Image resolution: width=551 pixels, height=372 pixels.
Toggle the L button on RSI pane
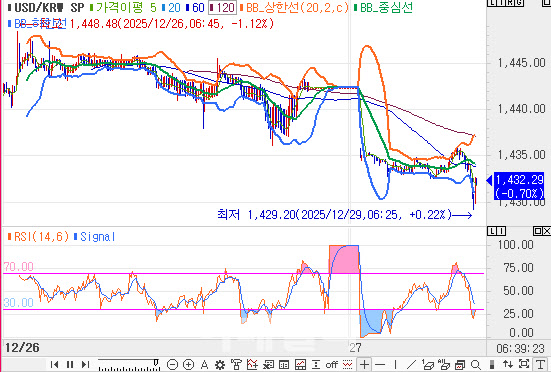pos(492,231)
